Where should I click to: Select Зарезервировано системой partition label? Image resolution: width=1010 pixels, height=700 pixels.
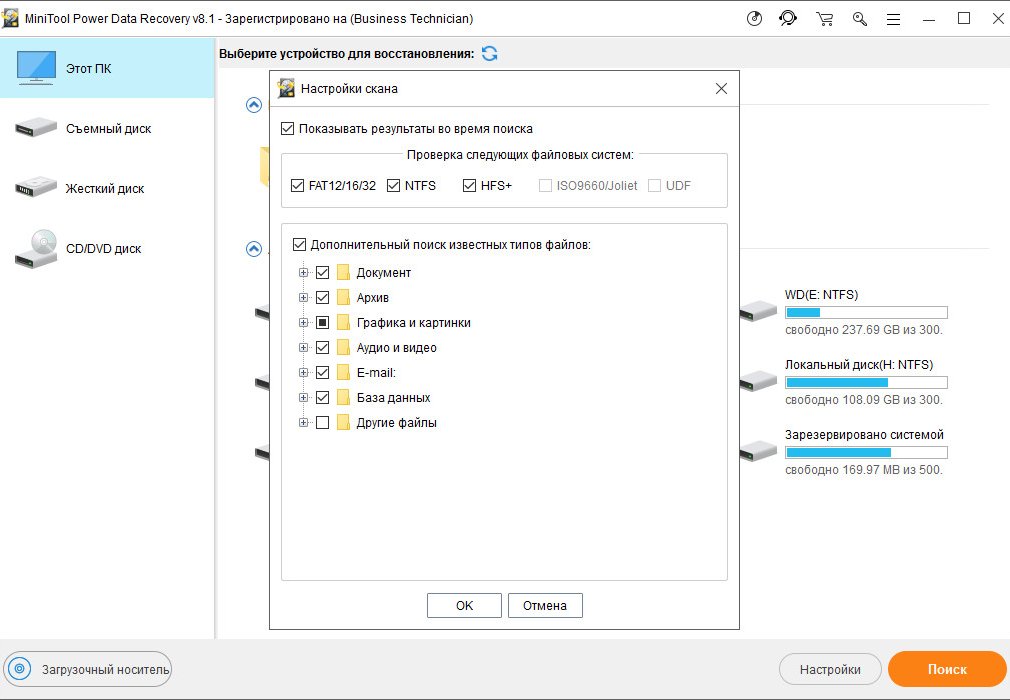tap(864, 435)
